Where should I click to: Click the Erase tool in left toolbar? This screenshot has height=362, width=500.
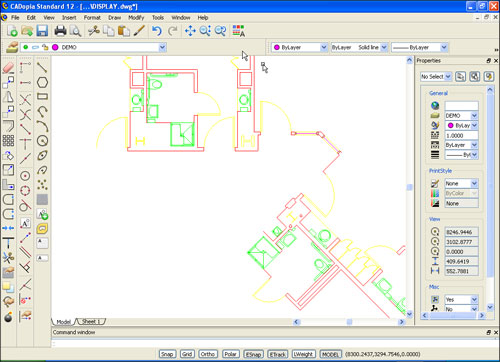[8, 68]
